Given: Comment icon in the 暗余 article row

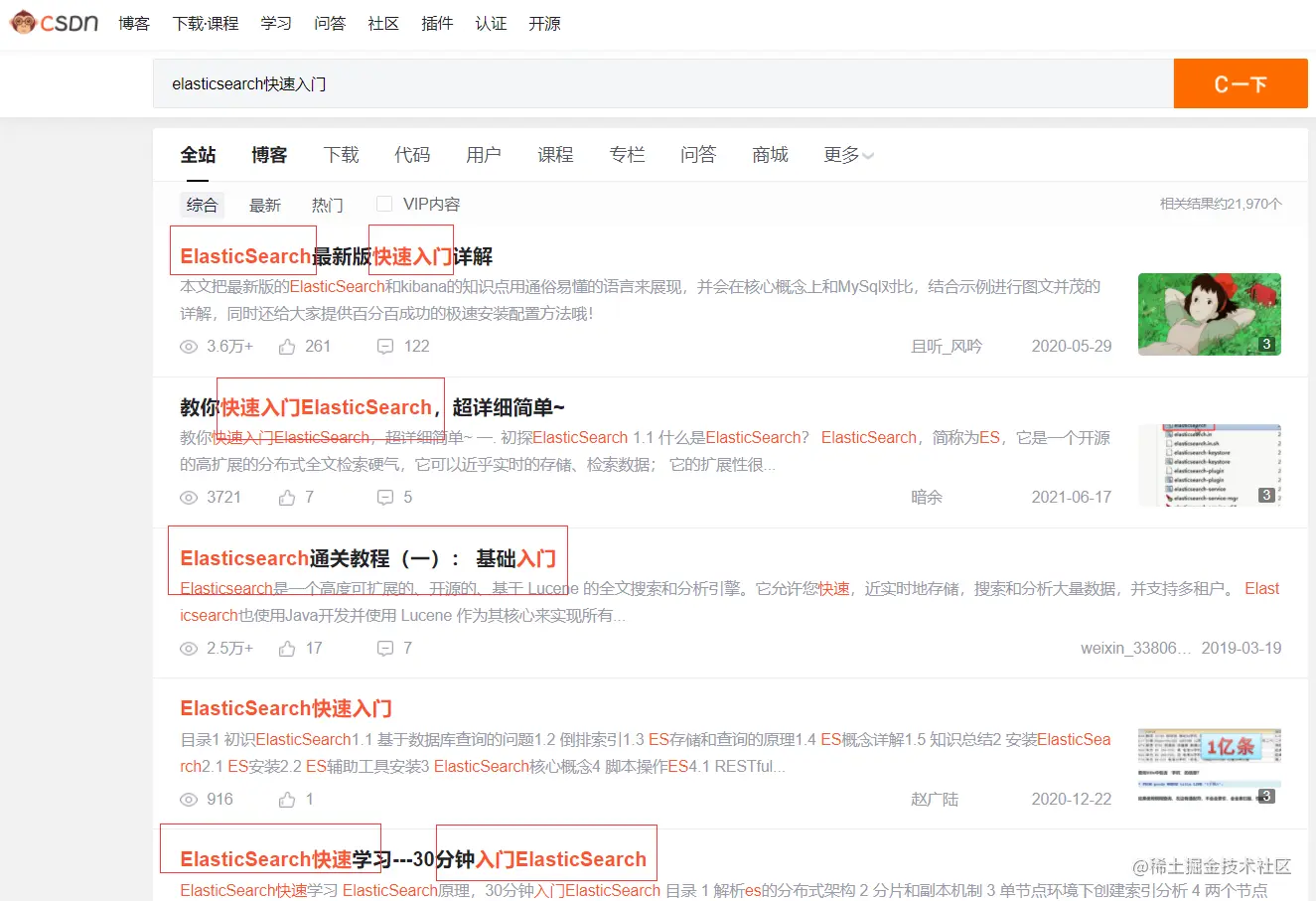Looking at the screenshot, I should point(385,498).
